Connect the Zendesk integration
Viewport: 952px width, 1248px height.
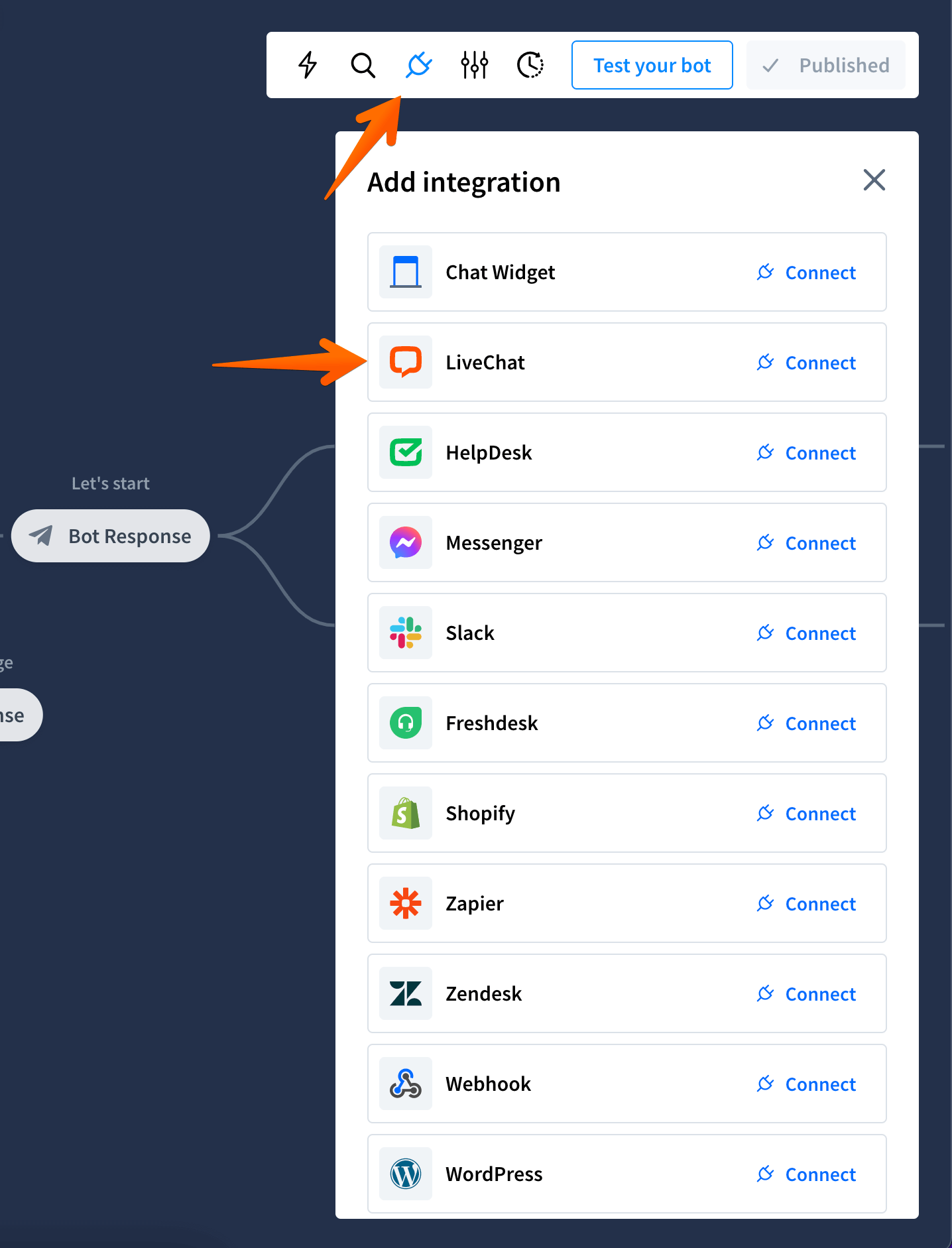coord(806,994)
